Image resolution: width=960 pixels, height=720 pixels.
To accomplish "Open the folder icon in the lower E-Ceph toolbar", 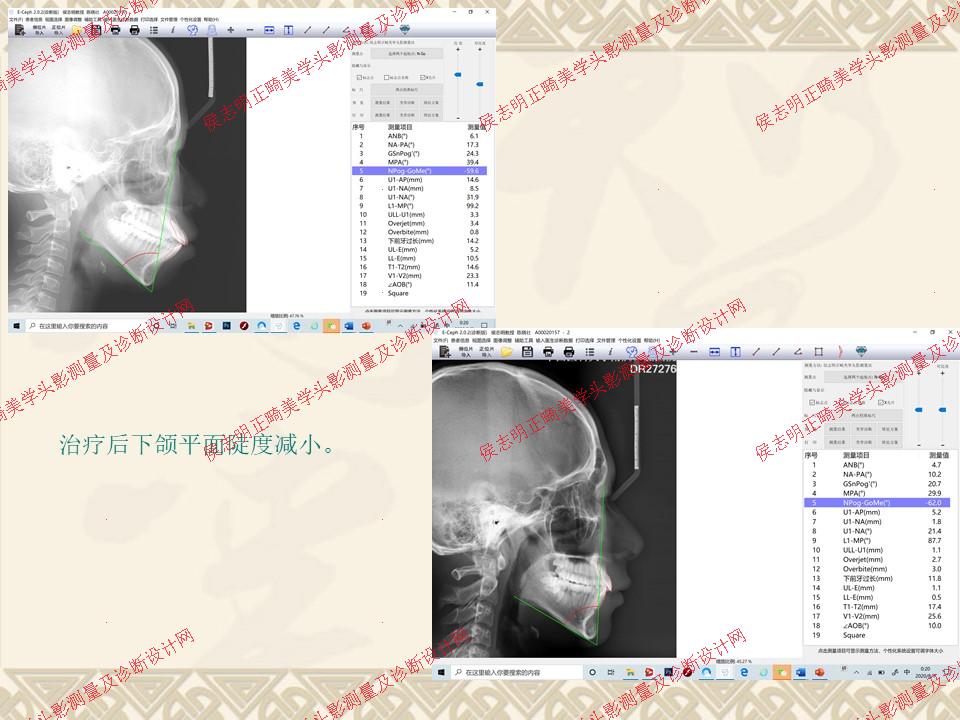I will point(506,351).
